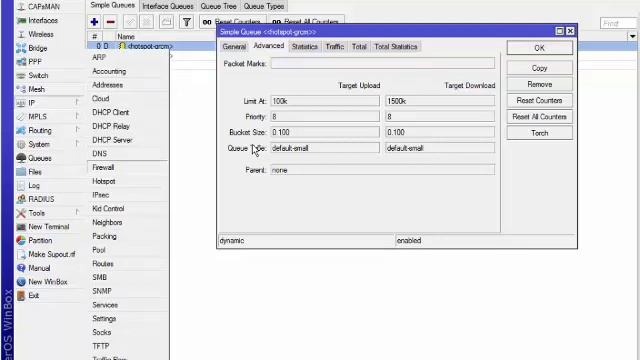Switch to the Statistics tab
Viewport: 640px width, 360px height.
pyautogui.click(x=304, y=47)
